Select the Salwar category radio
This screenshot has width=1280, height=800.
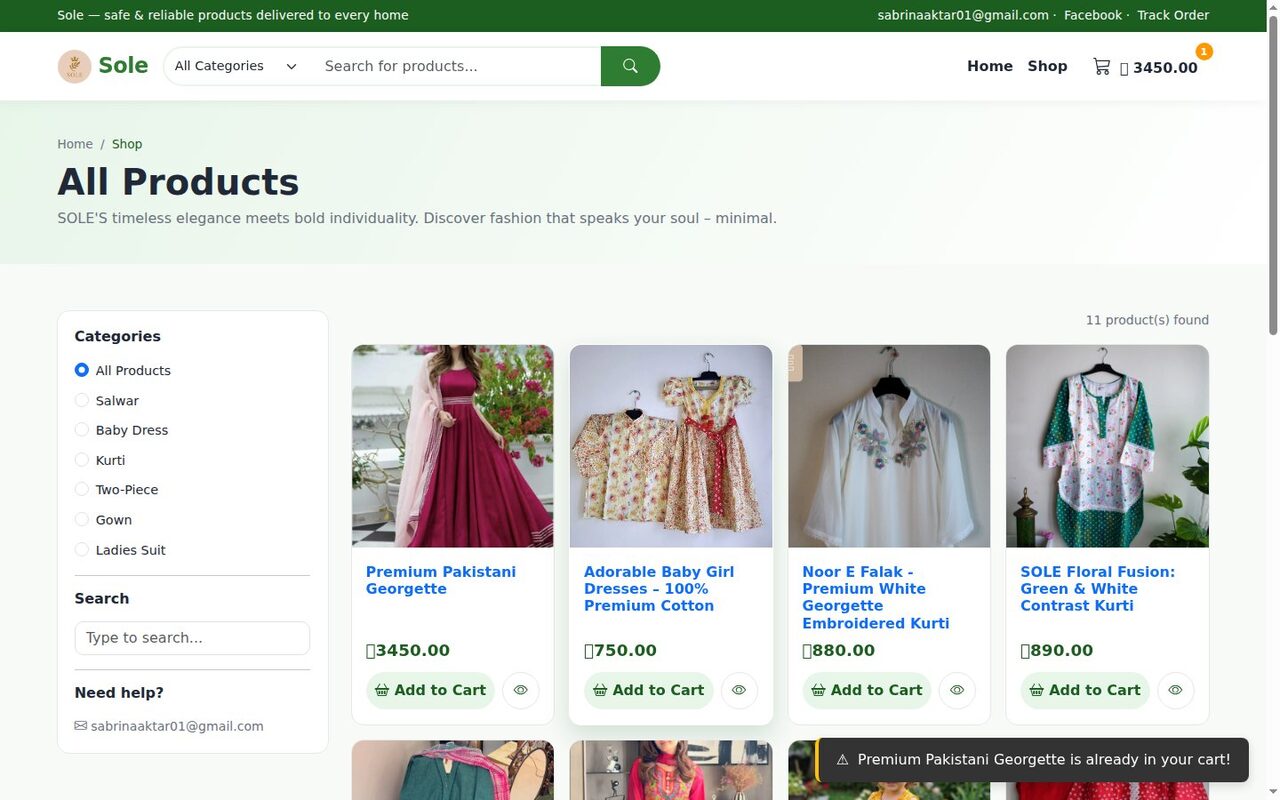point(82,400)
